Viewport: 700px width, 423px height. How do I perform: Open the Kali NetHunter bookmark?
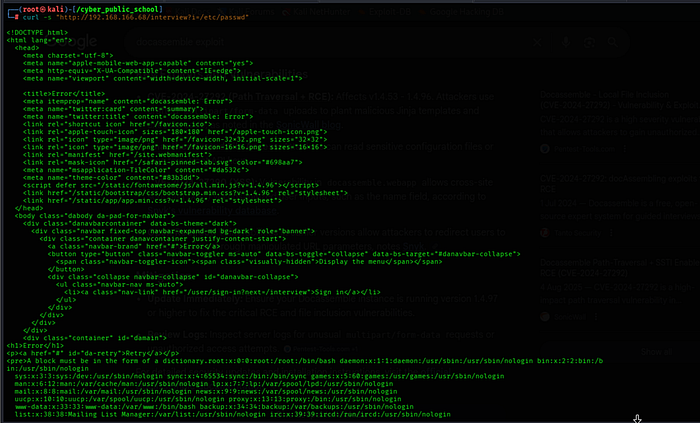318,12
